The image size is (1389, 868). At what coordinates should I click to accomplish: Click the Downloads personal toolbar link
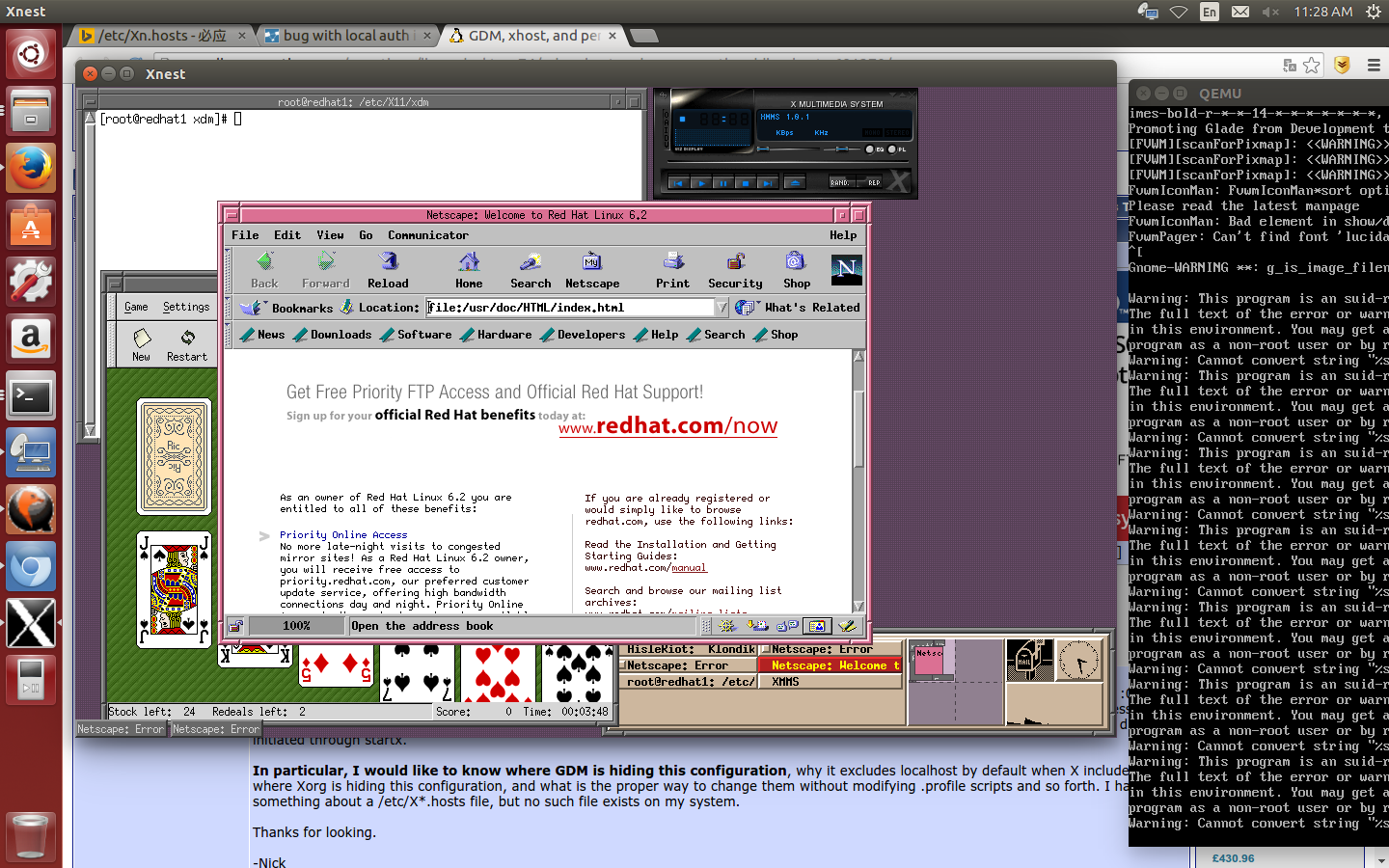[x=340, y=335]
